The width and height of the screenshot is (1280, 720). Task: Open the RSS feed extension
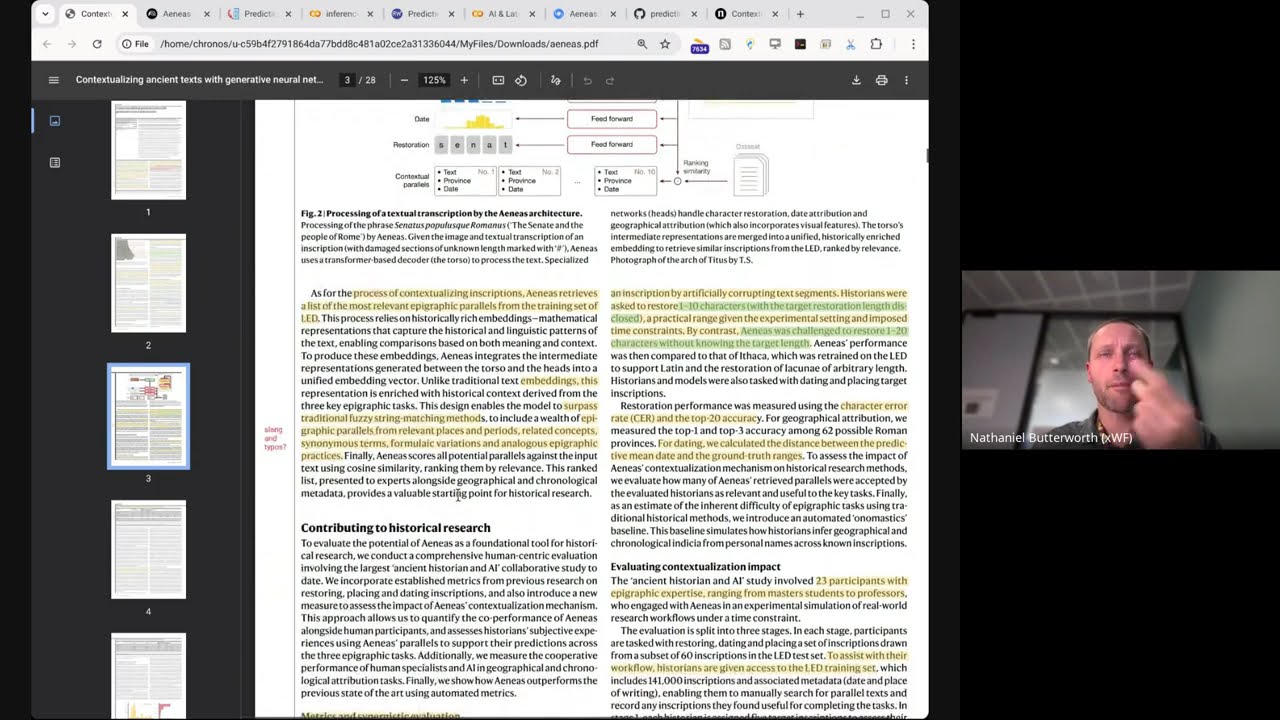pyautogui.click(x=725, y=44)
